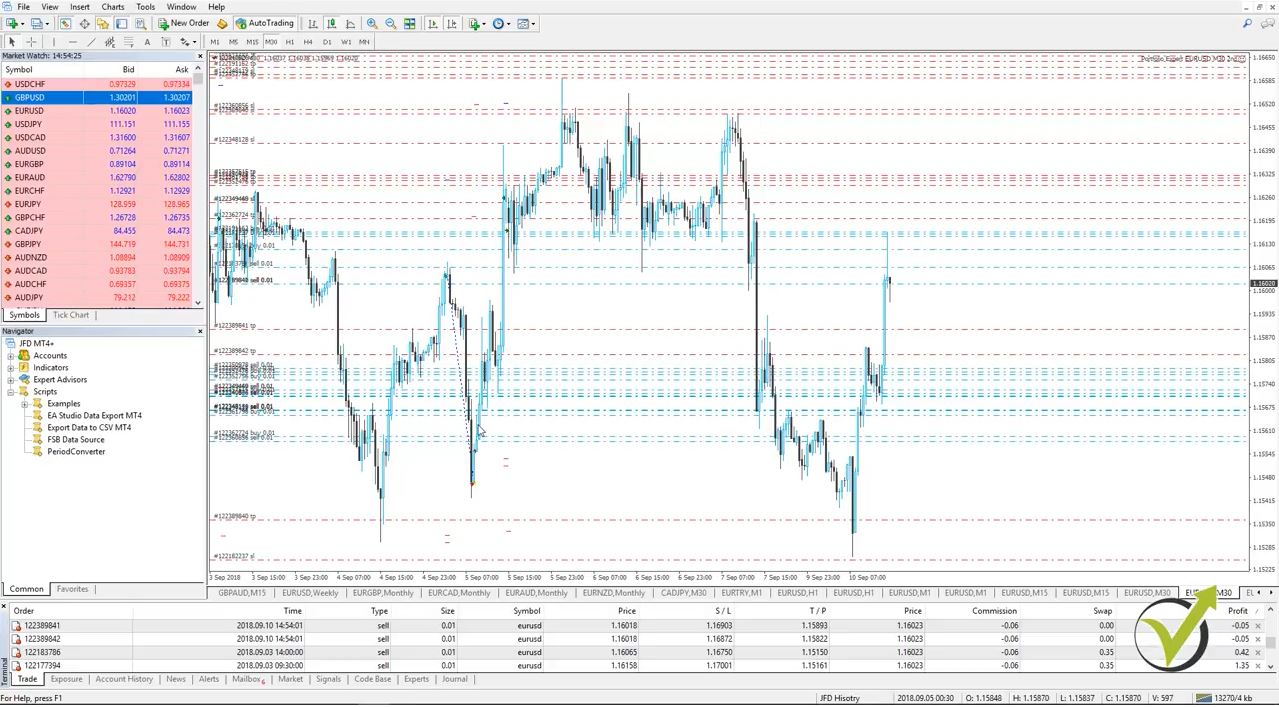Zoom out using the magnifier icon
Viewport: 1279px width, 707px height.
(390, 23)
